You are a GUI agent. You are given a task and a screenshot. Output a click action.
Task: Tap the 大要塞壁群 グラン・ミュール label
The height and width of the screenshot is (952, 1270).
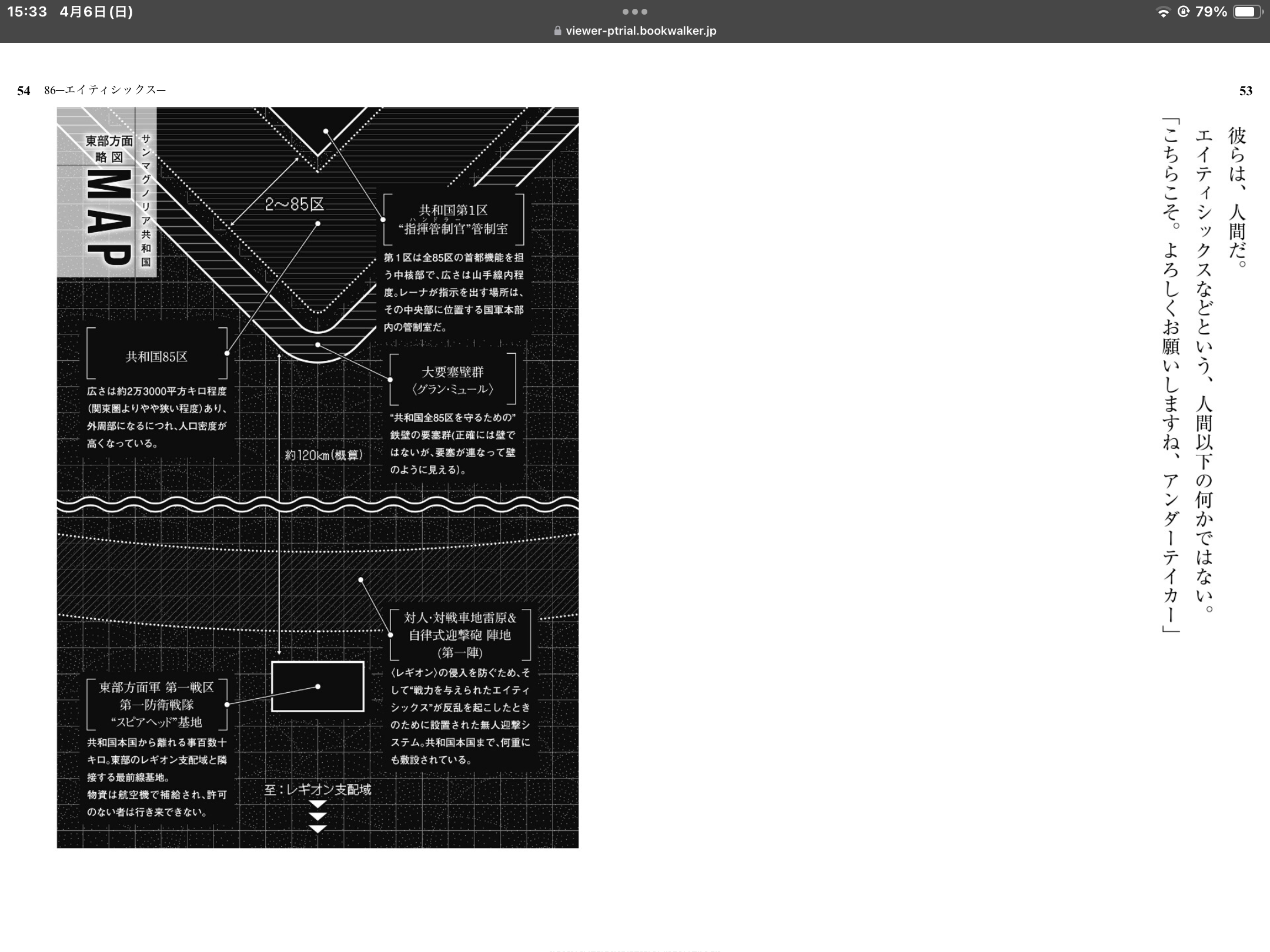(453, 380)
